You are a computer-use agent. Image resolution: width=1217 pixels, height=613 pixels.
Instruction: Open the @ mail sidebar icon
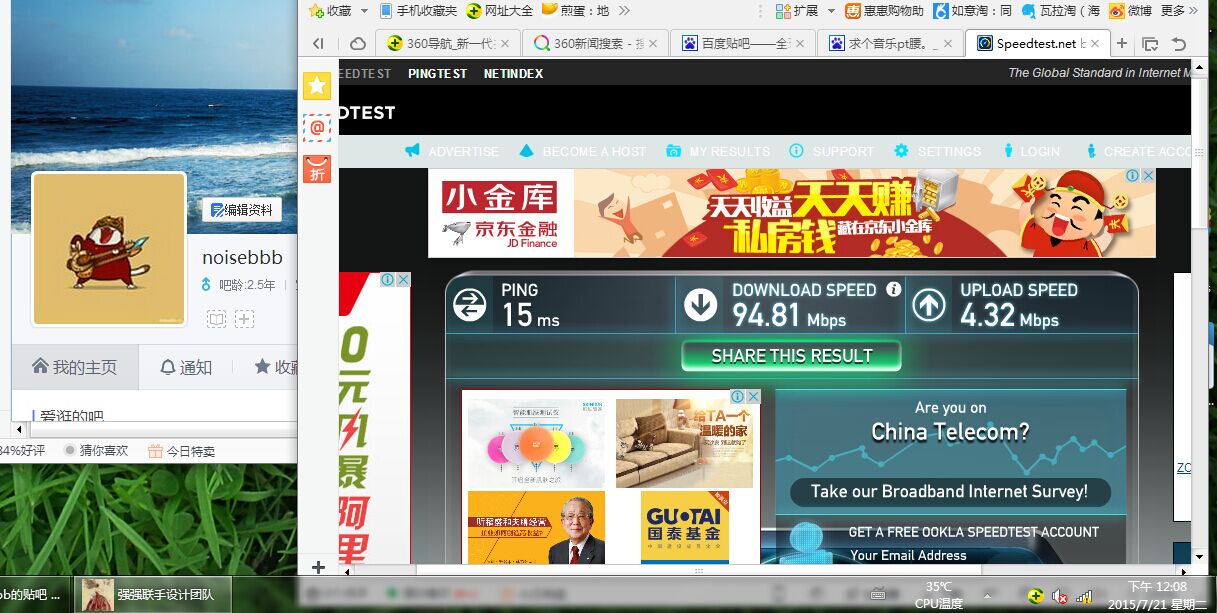coord(317,127)
